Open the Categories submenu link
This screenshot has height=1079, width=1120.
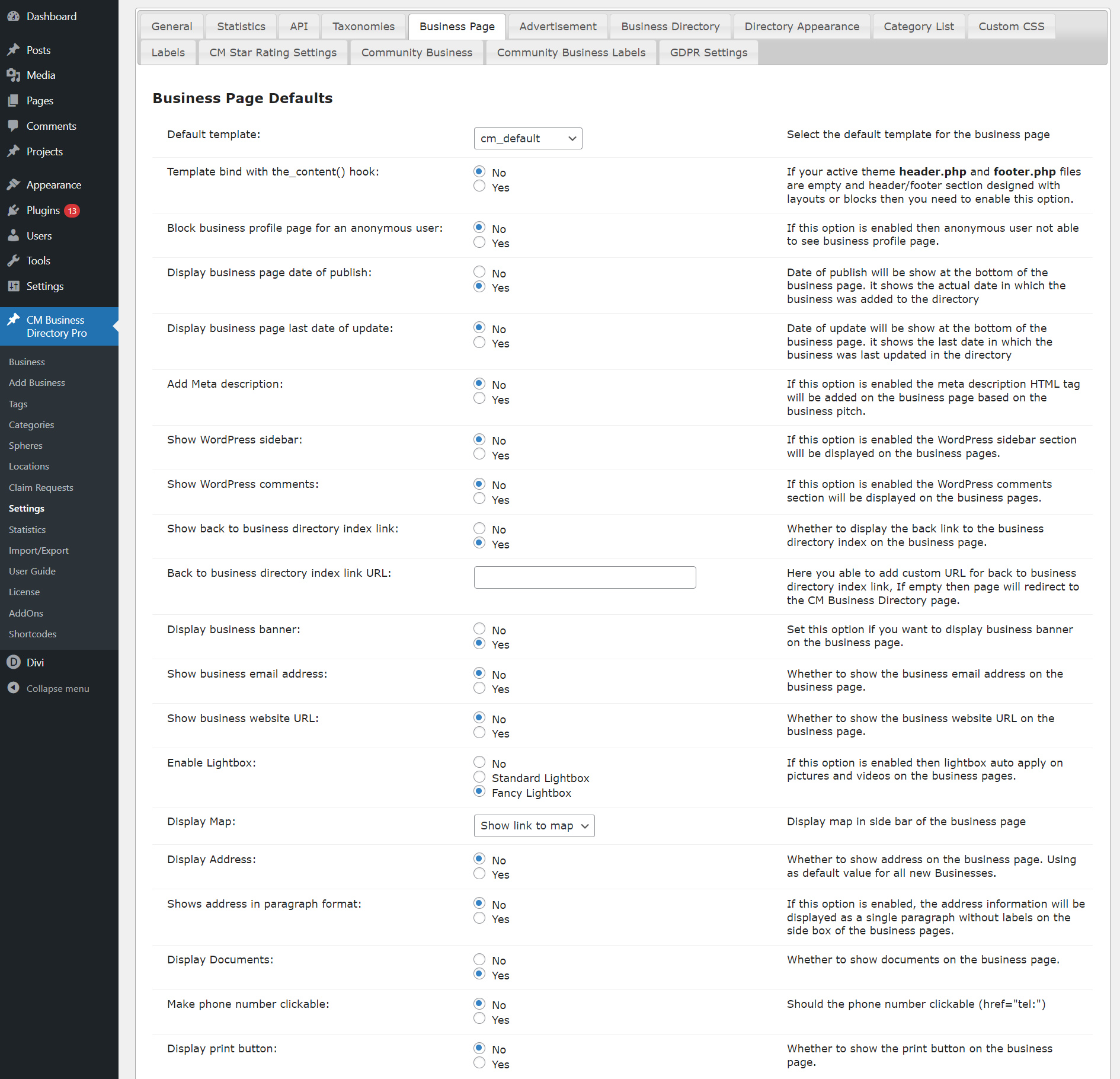point(31,424)
